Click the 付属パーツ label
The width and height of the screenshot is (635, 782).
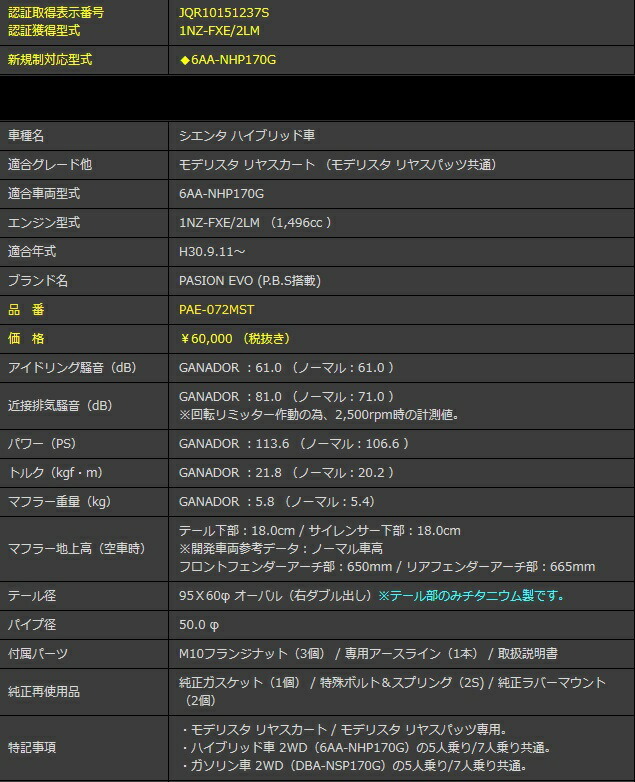[x=38, y=653]
